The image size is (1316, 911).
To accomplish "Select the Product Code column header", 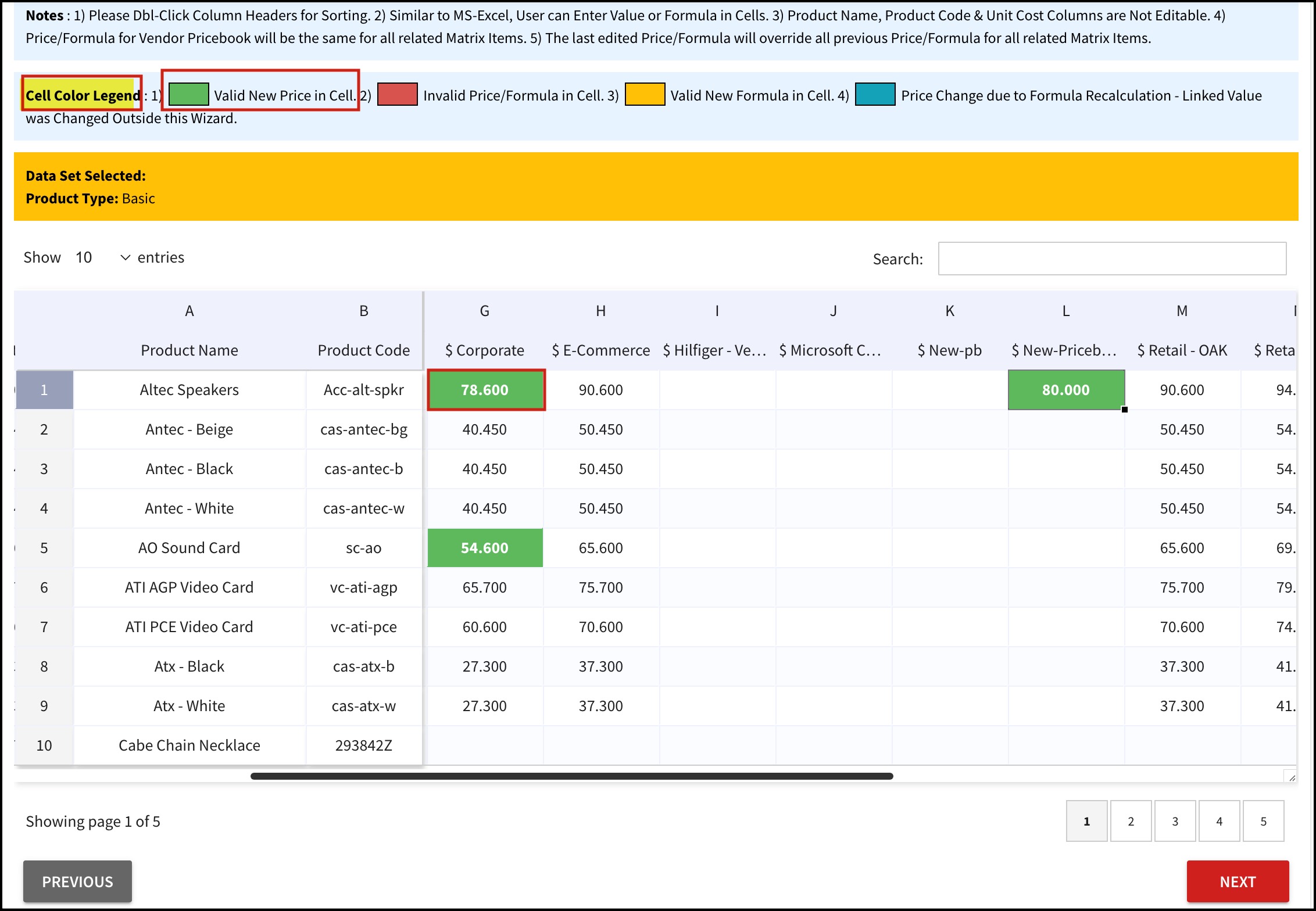I will pos(364,350).
